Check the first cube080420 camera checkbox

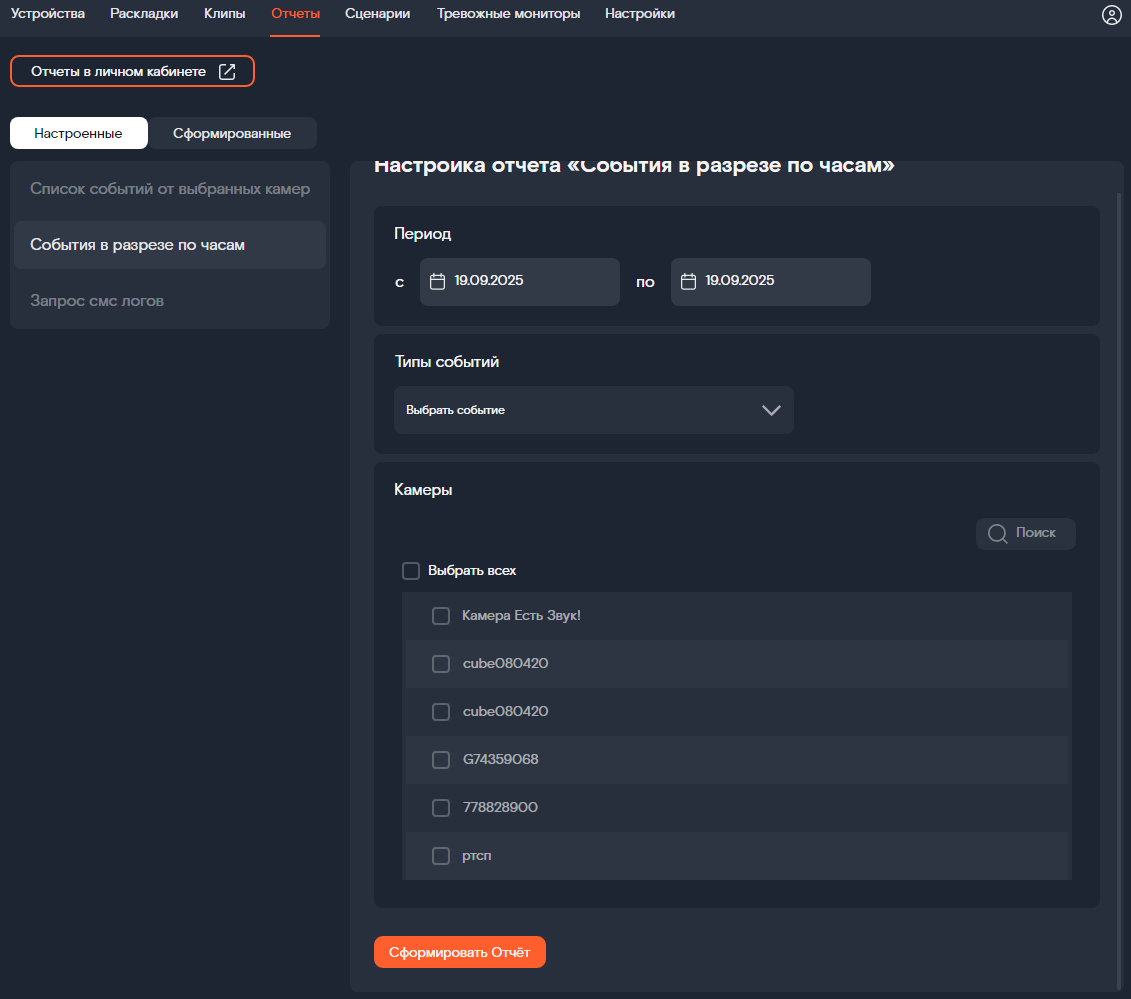point(441,664)
